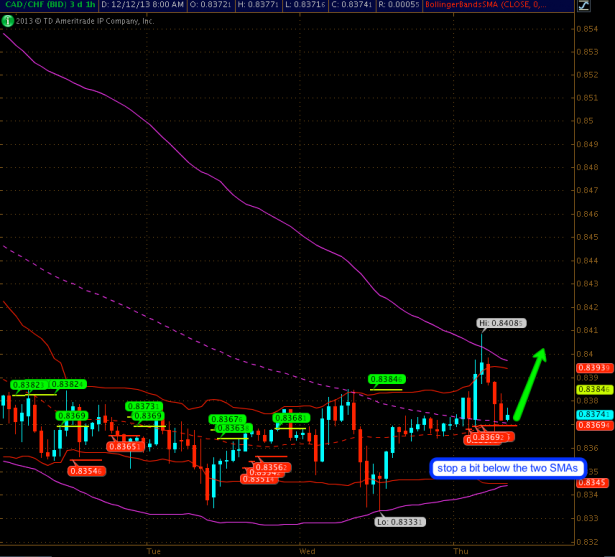Select the CAD/CHF (BID) symbol label

(x=36, y=6)
